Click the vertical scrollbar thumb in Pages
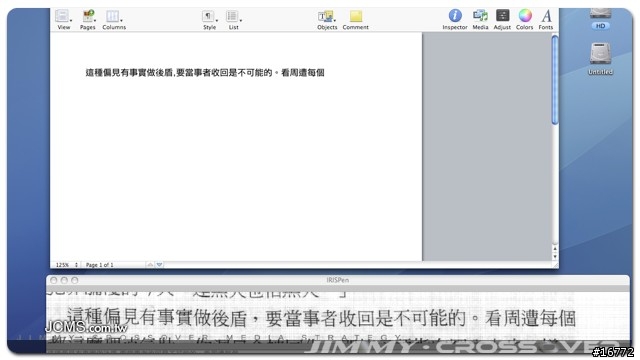The image size is (640, 360). click(x=555, y=80)
